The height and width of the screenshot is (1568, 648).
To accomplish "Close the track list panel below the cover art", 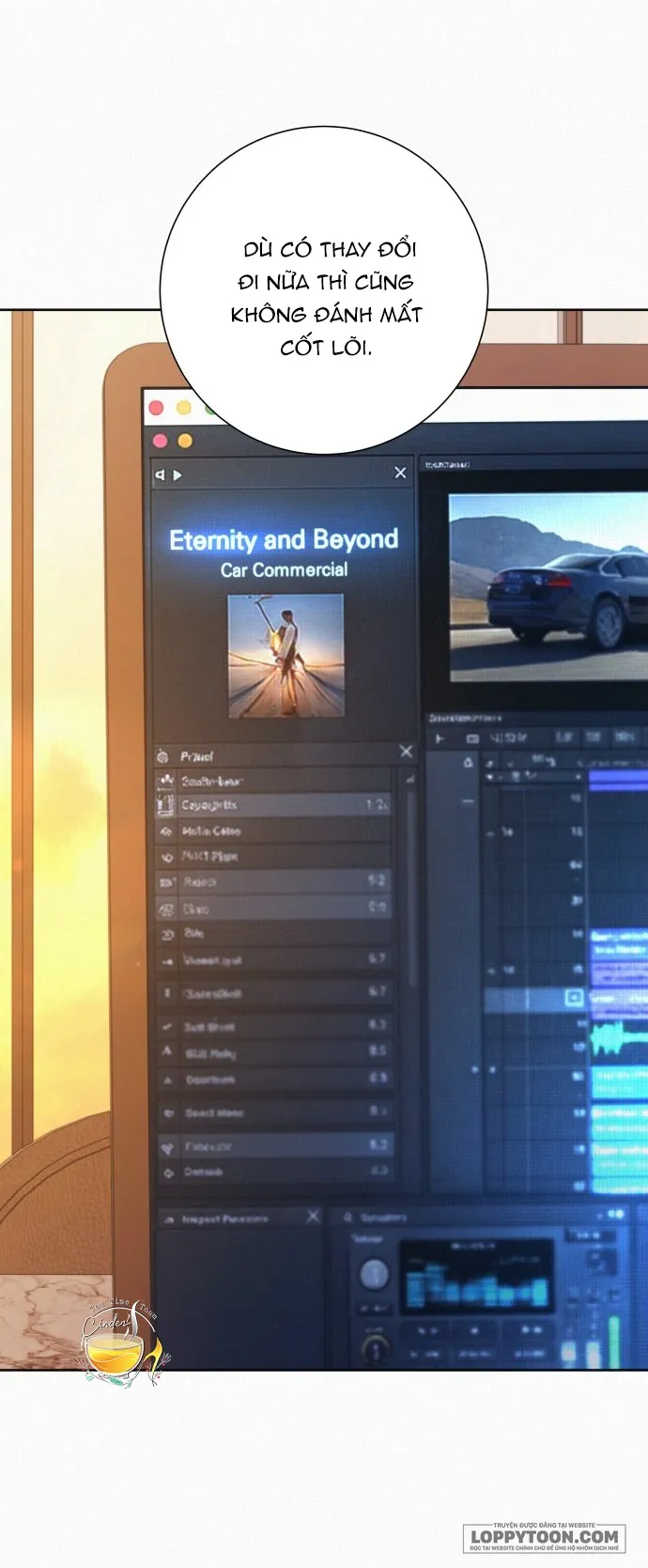I will [x=406, y=751].
